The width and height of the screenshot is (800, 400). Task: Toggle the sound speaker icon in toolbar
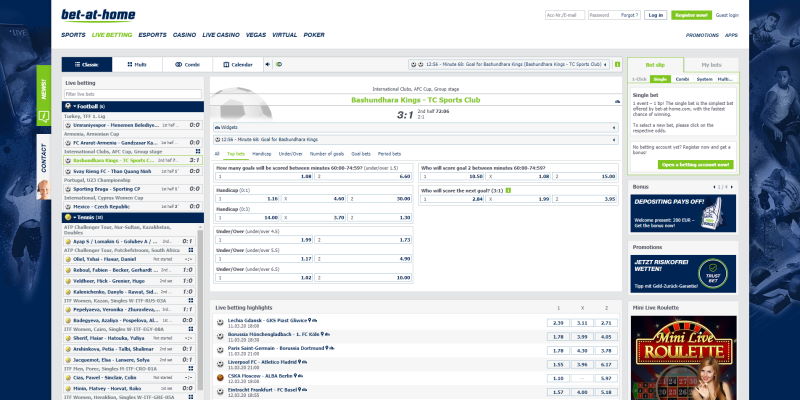[268, 64]
